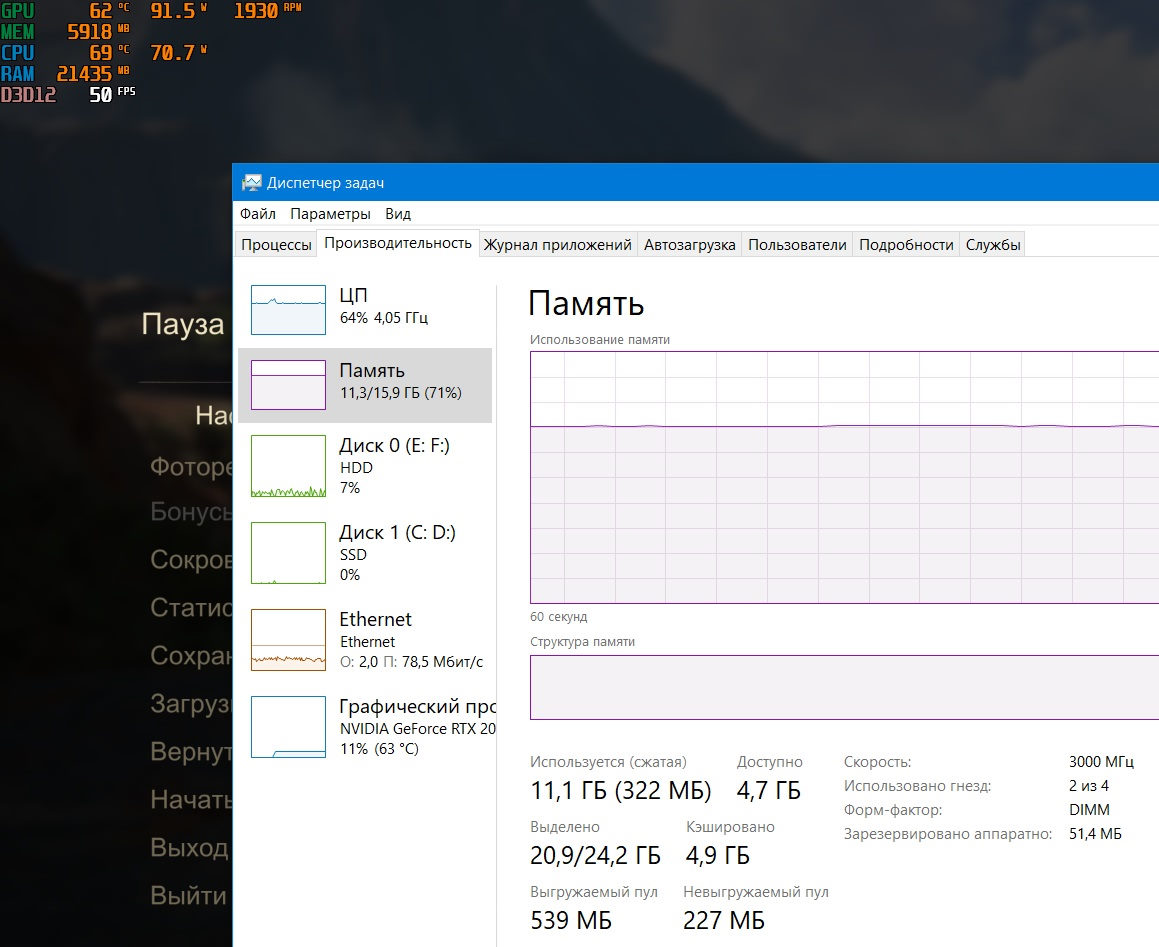Open the Службы tab
Viewport: 1159px width, 947px height.
point(993,245)
